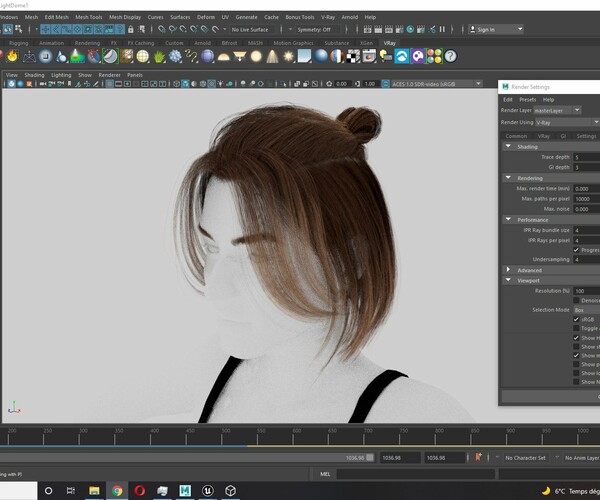Click the blue Chaos Cloud shelf icon
This screenshot has height=500, width=600.
pos(402,56)
